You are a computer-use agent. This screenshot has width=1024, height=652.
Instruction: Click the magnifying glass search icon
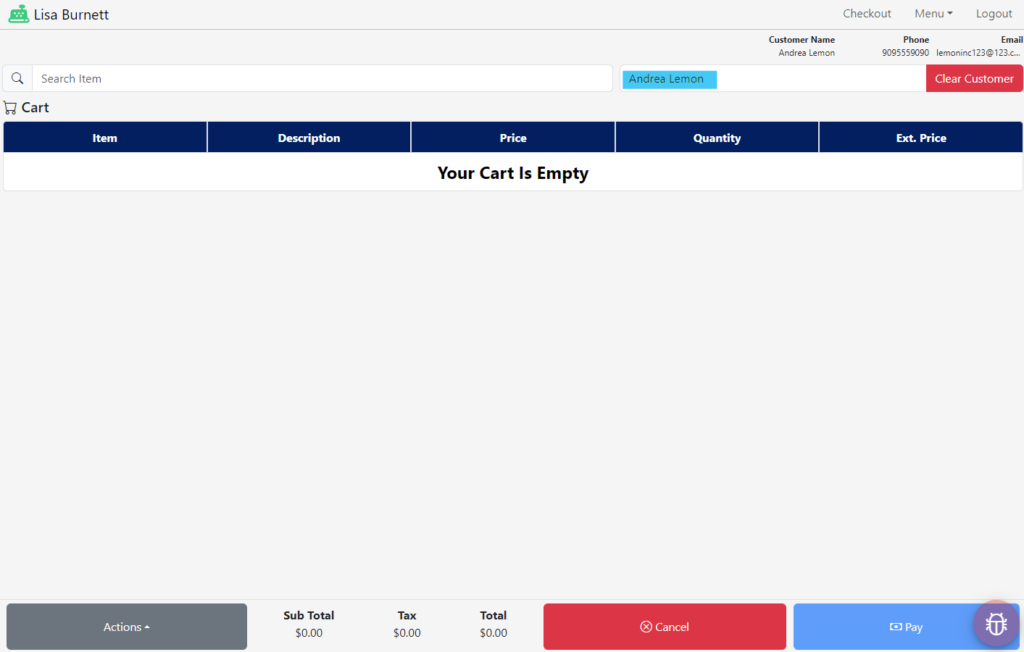pyautogui.click(x=16, y=77)
